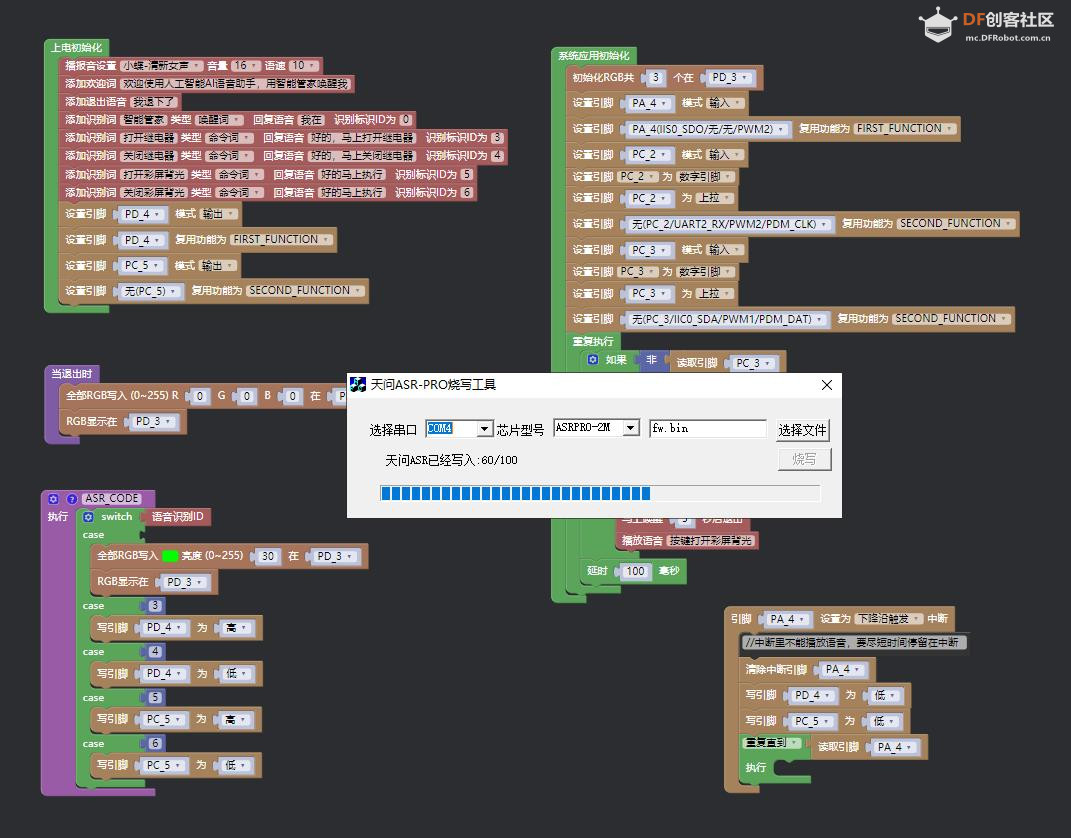Select the 上电初始化 block header
The image size is (1071, 838).
pyautogui.click(x=76, y=48)
